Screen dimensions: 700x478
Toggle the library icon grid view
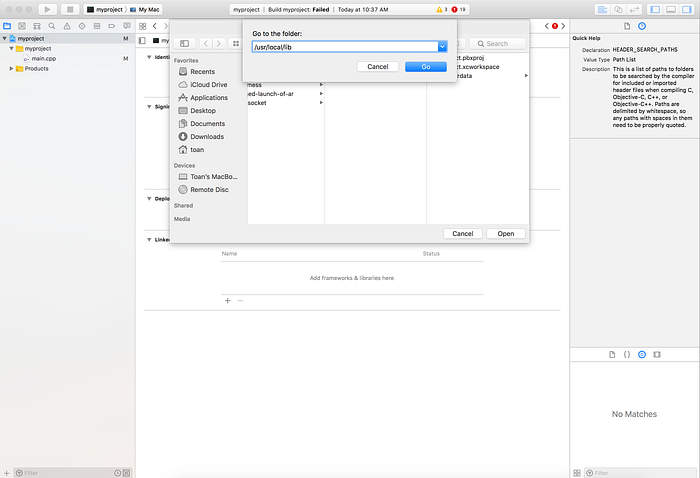tap(577, 473)
